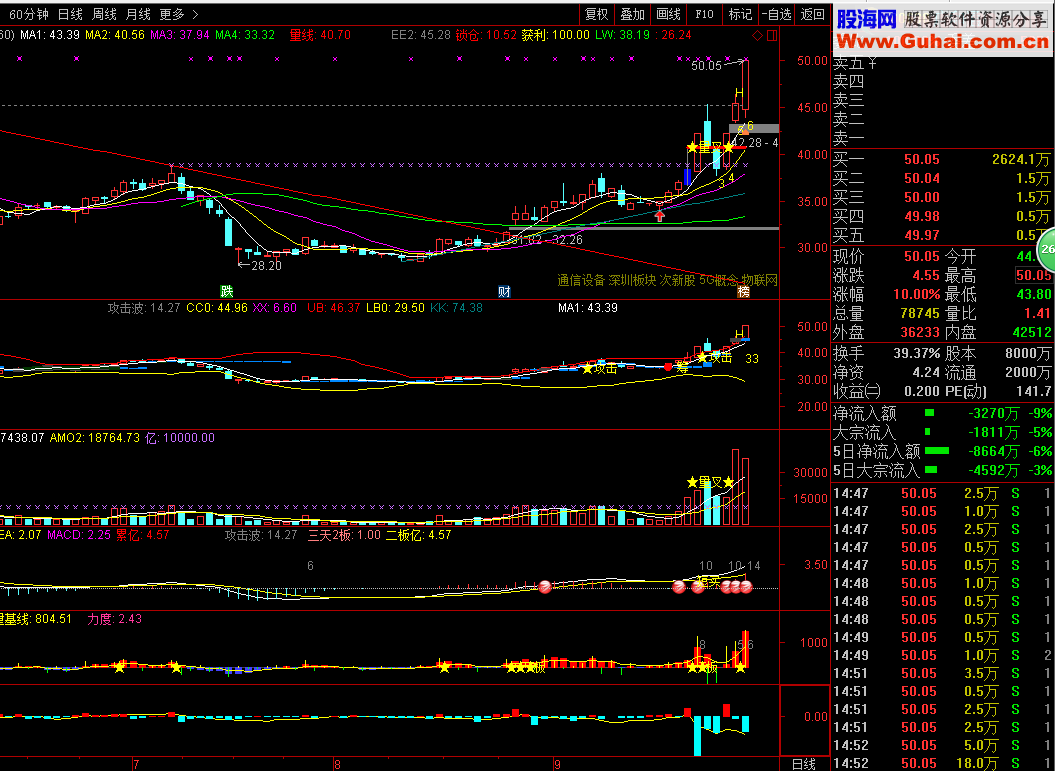This screenshot has height=771, width=1055.
Task: Open the 物联网 concept tag
Action: pos(760,280)
